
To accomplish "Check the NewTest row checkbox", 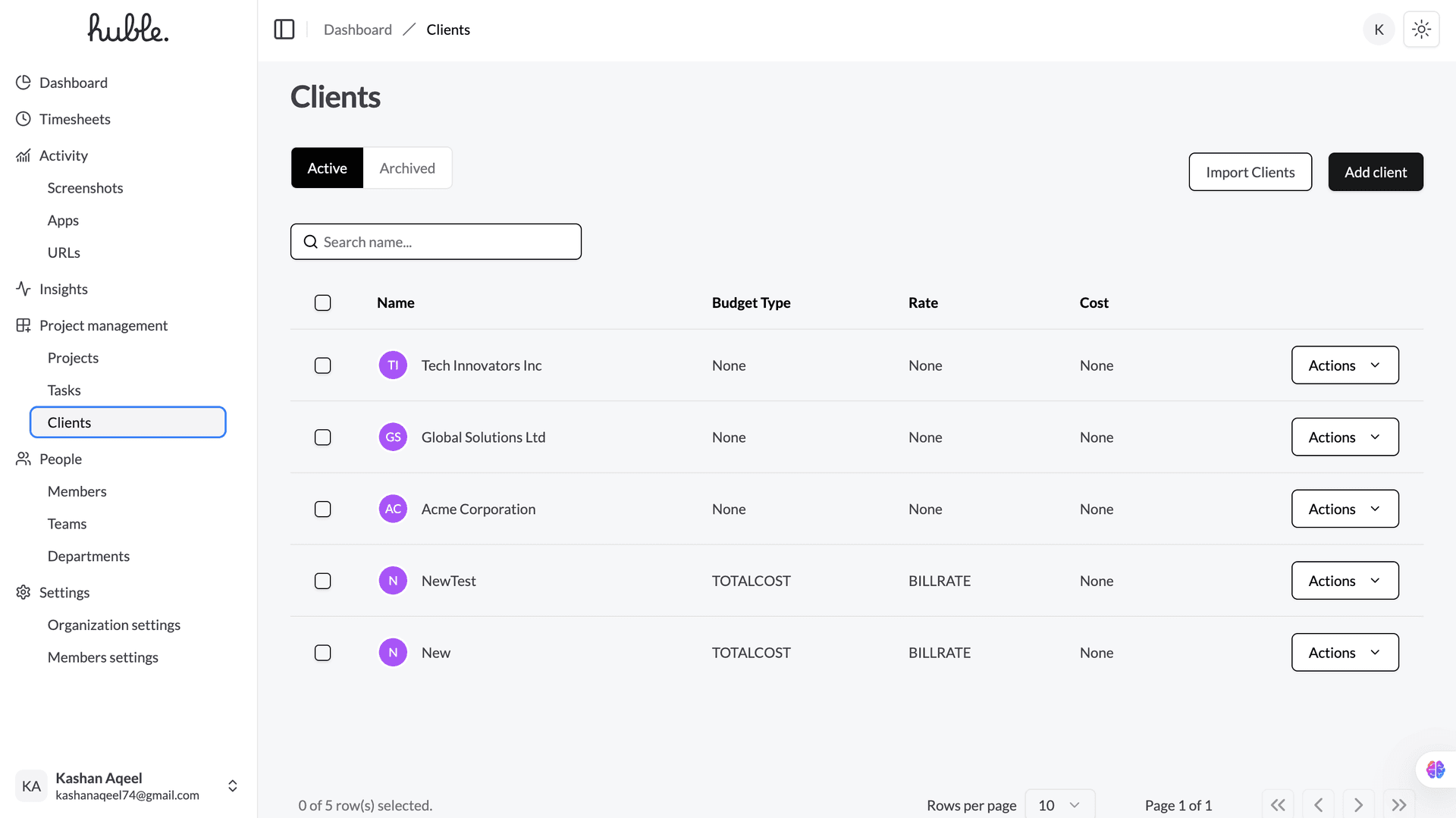I will point(322,581).
